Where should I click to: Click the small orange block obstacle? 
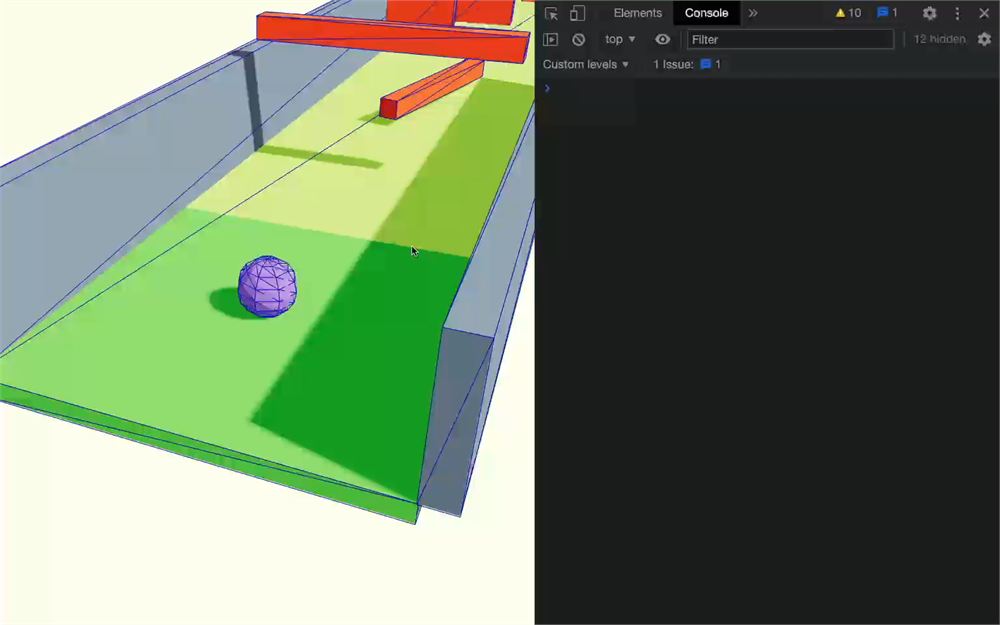tap(432, 89)
